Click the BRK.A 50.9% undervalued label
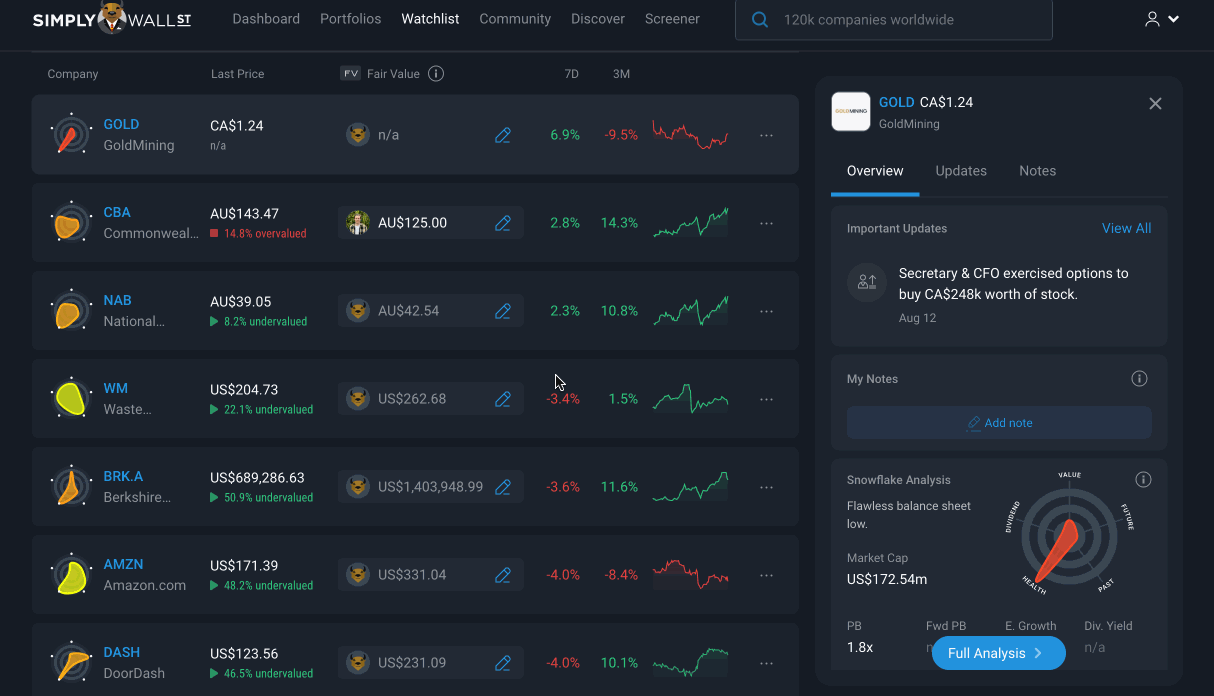The image size is (1214, 696). [x=262, y=497]
